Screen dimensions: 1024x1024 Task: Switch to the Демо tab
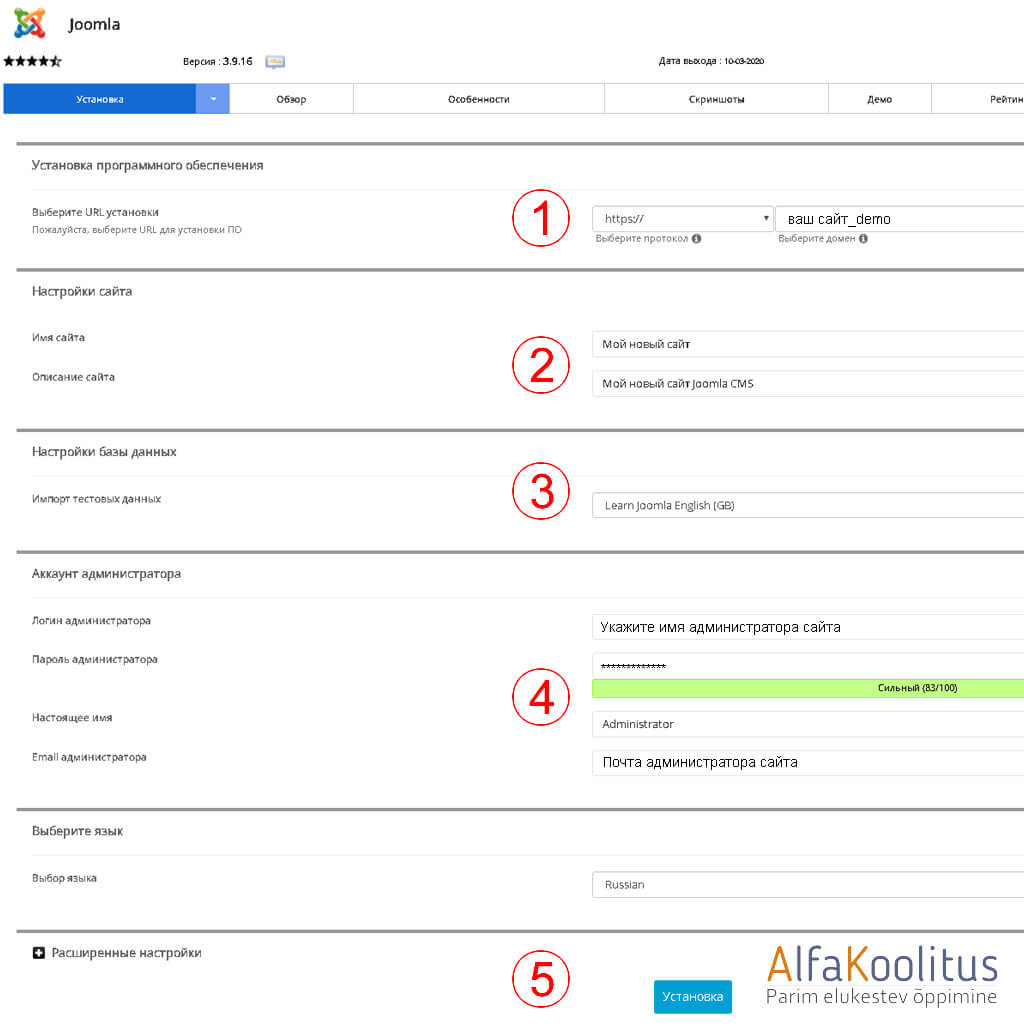[x=880, y=99]
